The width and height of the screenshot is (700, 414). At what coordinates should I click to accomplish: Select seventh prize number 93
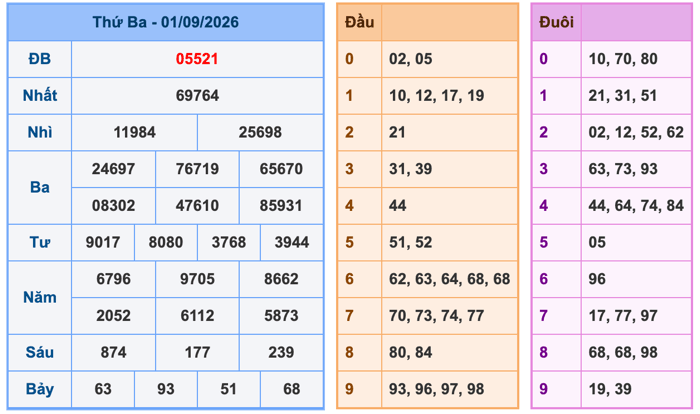click(166, 389)
